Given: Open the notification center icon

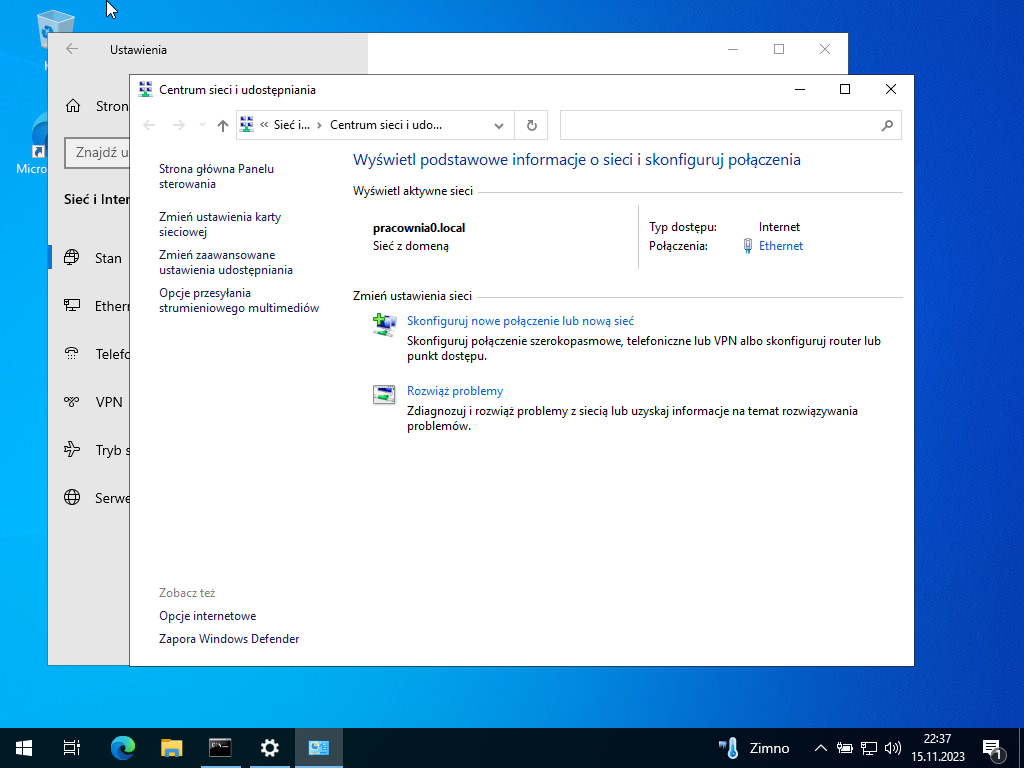Looking at the screenshot, I should (x=993, y=748).
